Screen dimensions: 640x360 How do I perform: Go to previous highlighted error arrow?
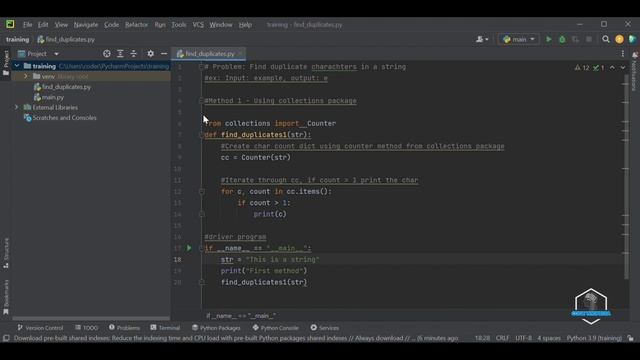[612, 68]
